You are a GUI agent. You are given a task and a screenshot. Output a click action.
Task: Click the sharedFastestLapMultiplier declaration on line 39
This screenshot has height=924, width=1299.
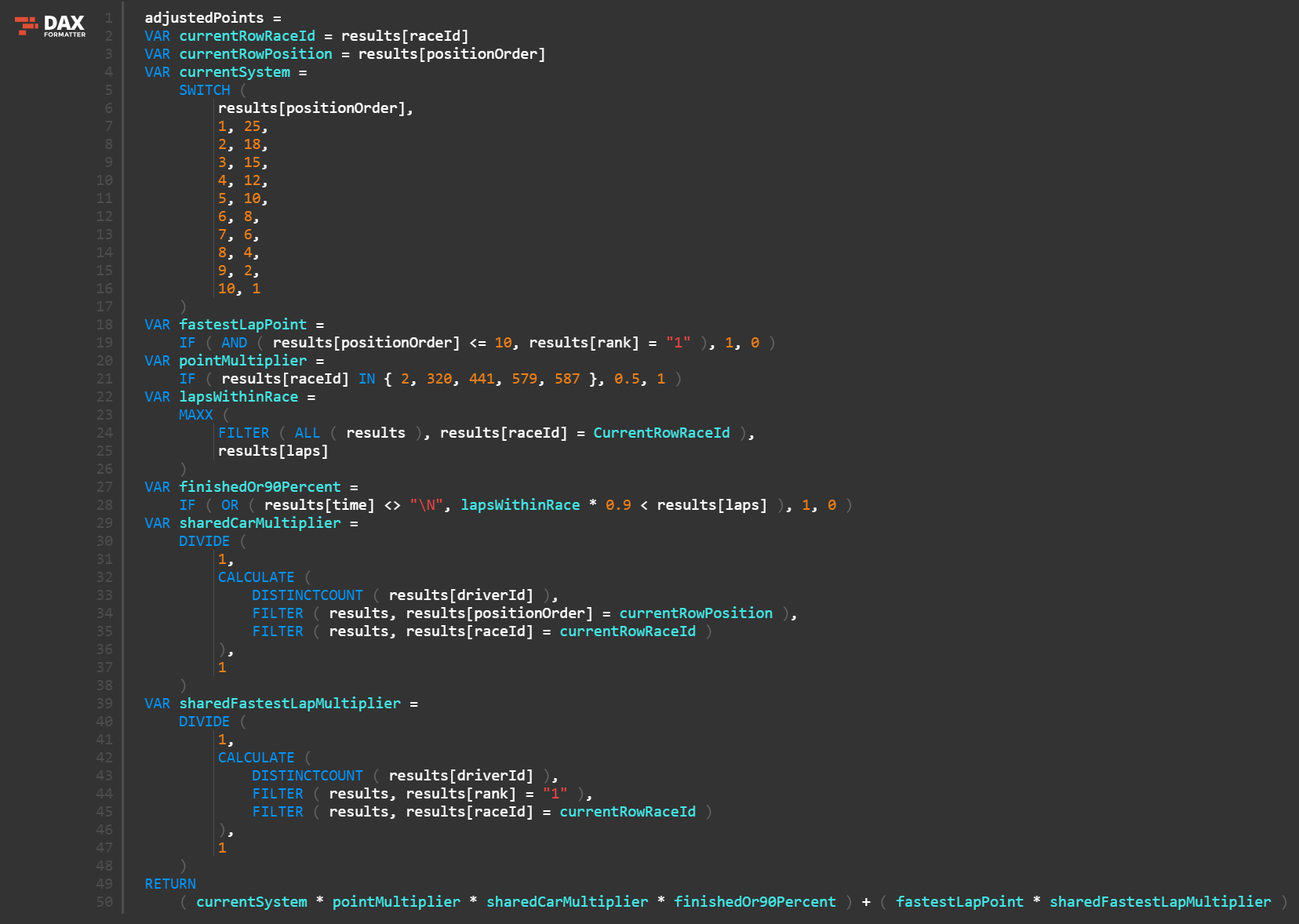(289, 704)
